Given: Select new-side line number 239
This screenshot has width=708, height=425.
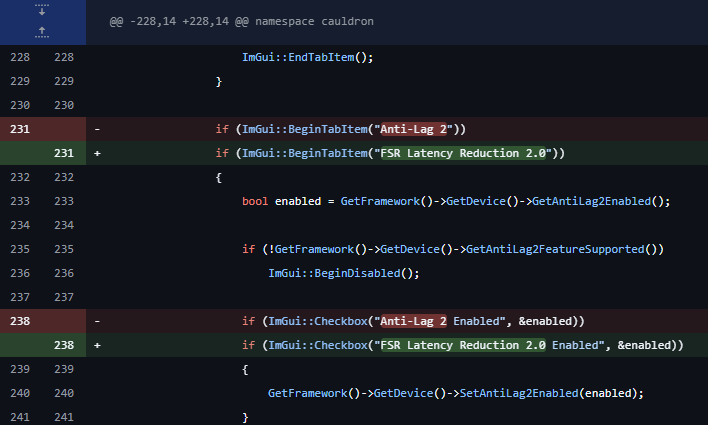Looking at the screenshot, I should [x=64, y=369].
